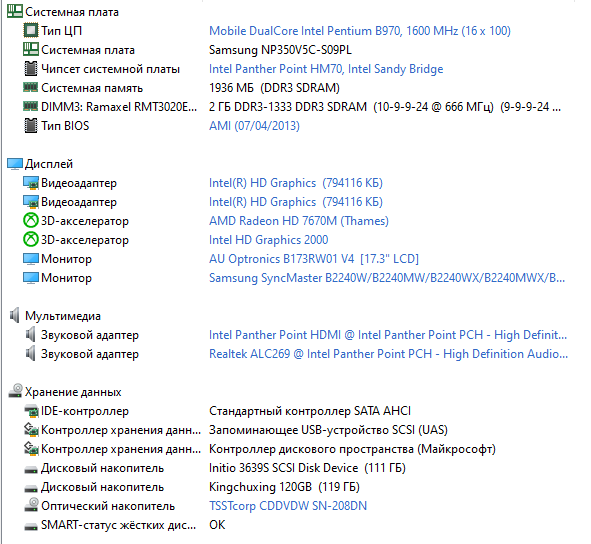Click the Системная плата section header icon
This screenshot has height=544, width=591.
15,11
